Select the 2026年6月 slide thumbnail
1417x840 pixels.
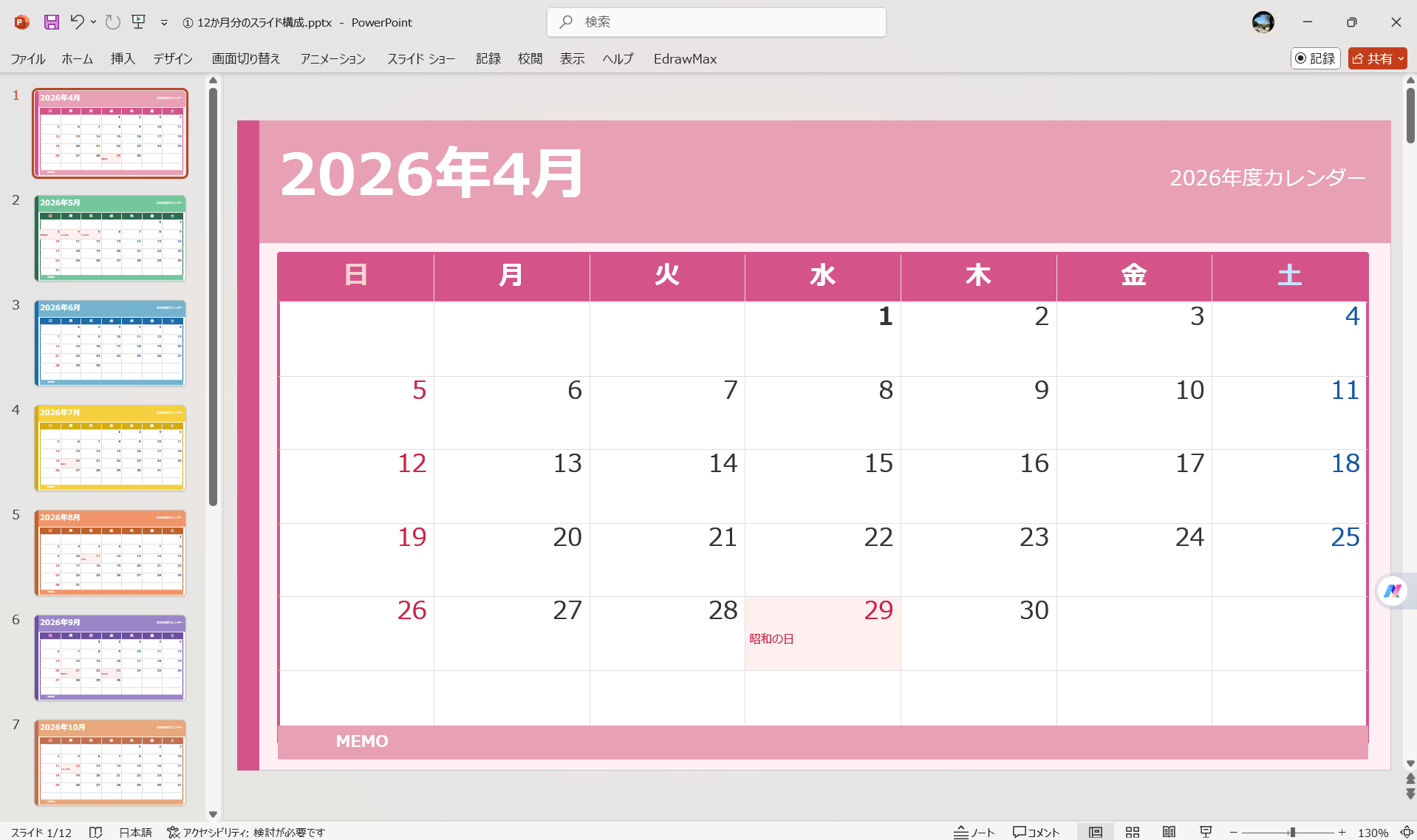click(x=110, y=343)
